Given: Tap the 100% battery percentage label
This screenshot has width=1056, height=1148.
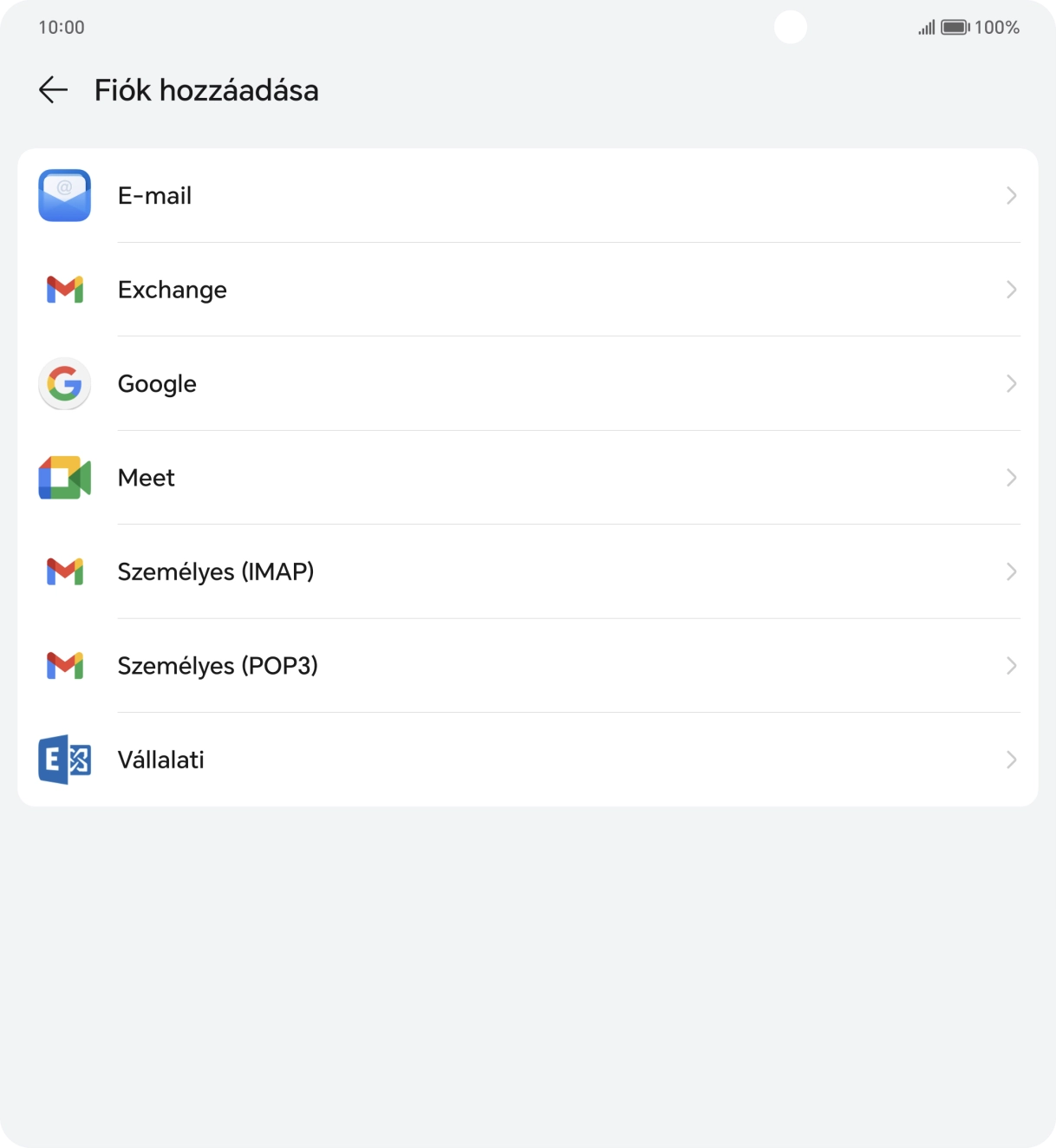Looking at the screenshot, I should tap(995, 27).
